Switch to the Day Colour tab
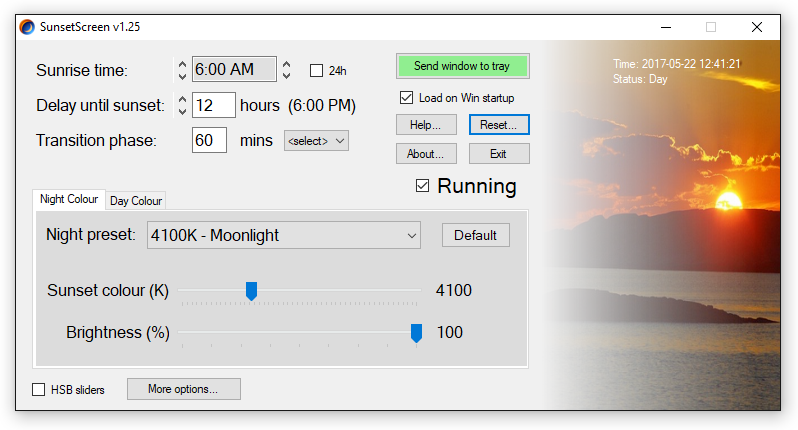The width and height of the screenshot is (798, 430). pos(136,200)
